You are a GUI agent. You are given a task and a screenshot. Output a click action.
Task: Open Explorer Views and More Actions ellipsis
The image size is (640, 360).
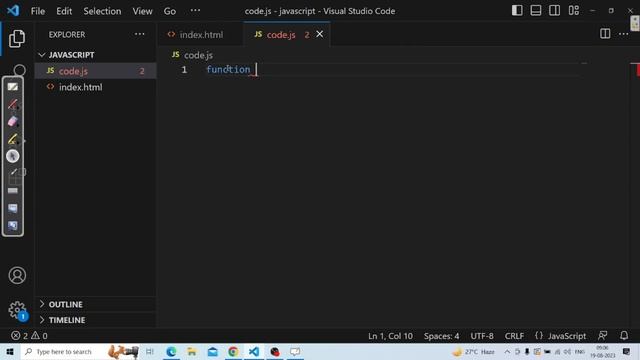(x=140, y=34)
